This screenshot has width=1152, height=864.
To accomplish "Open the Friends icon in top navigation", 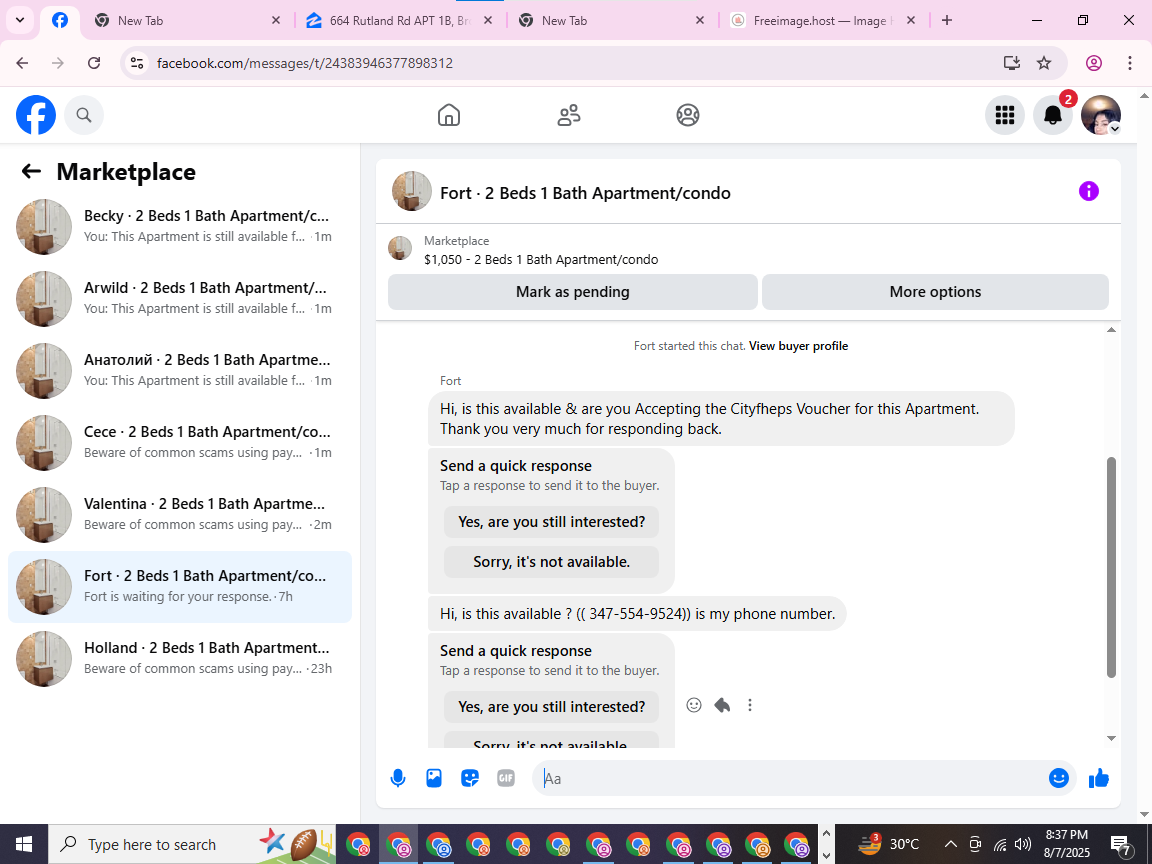I will (x=569, y=115).
